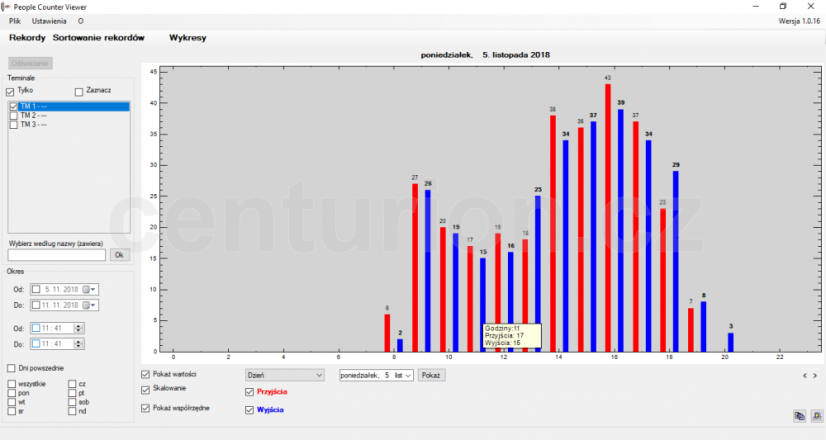Check the śr weekday checkbox
The image size is (826, 440).
pyautogui.click(x=12, y=411)
